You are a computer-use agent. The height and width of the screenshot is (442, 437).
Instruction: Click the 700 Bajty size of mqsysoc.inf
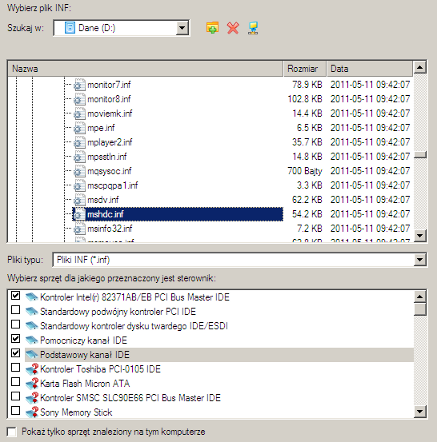point(305,171)
